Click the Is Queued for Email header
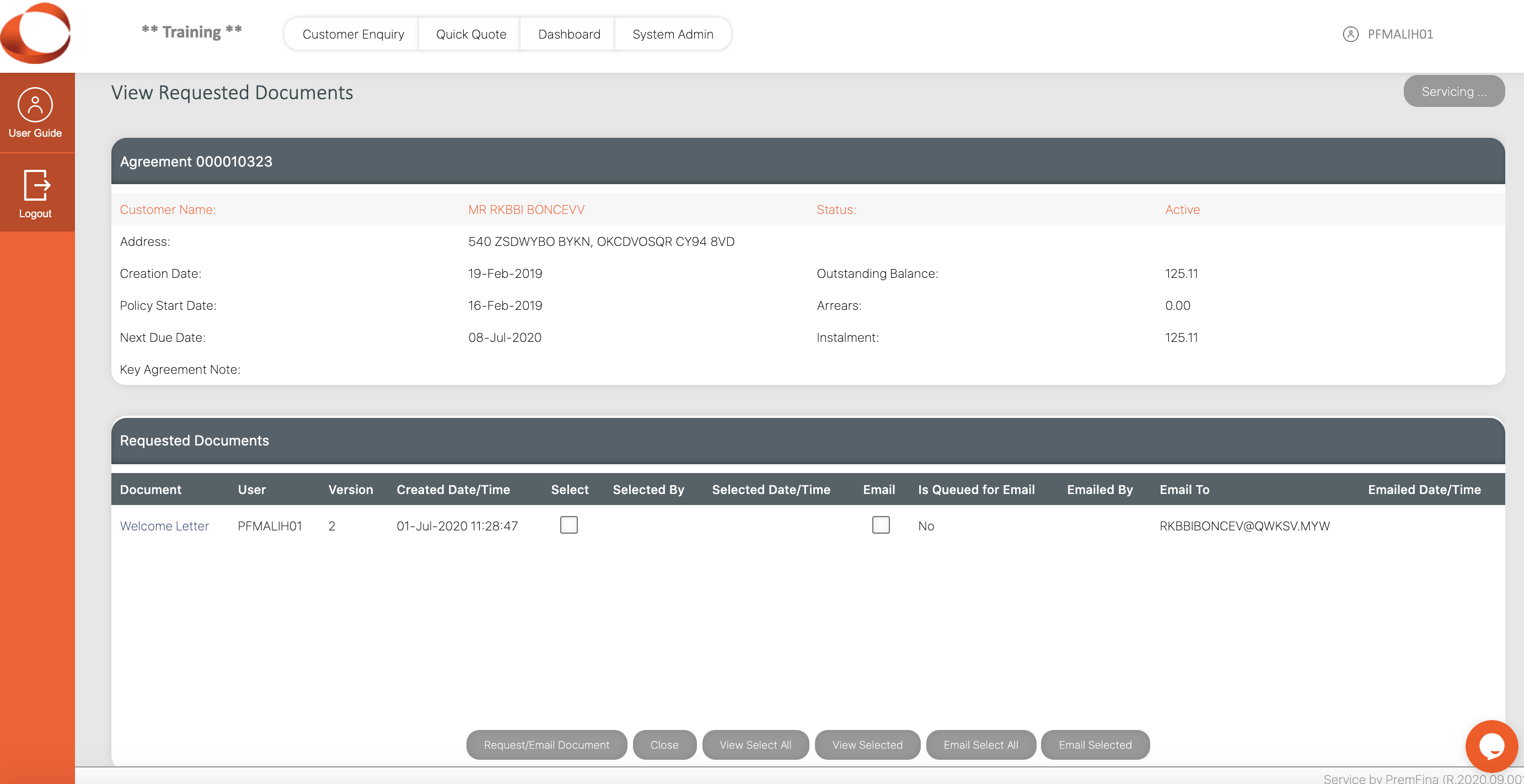Viewport: 1524px width, 784px height. click(976, 490)
